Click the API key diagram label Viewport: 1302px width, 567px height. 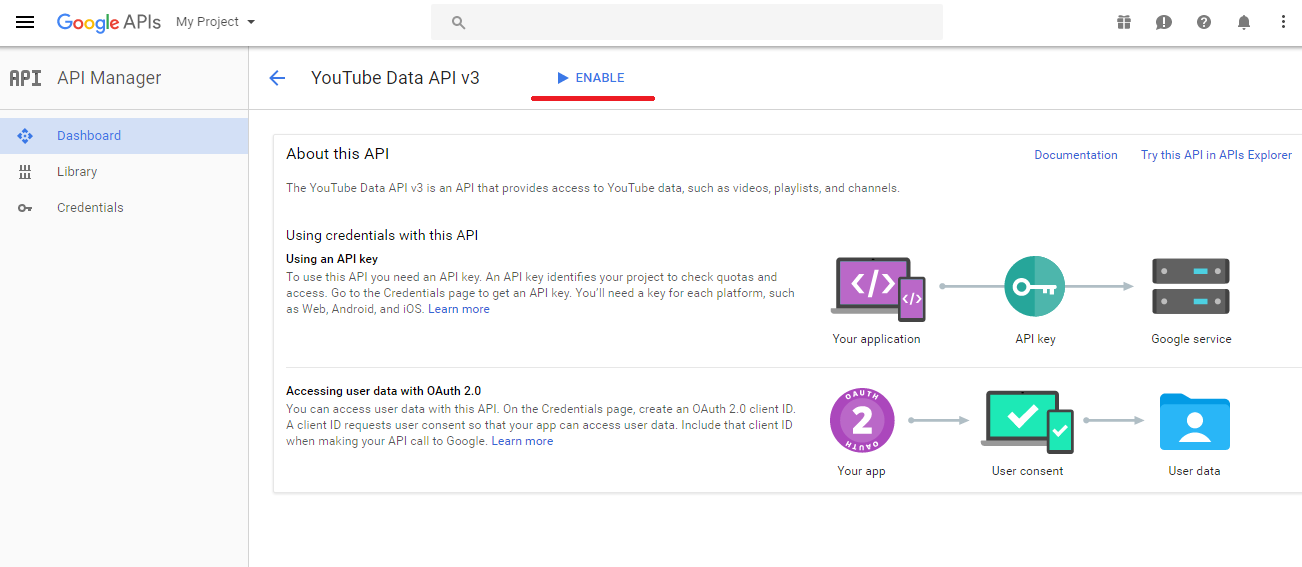pos(1035,339)
